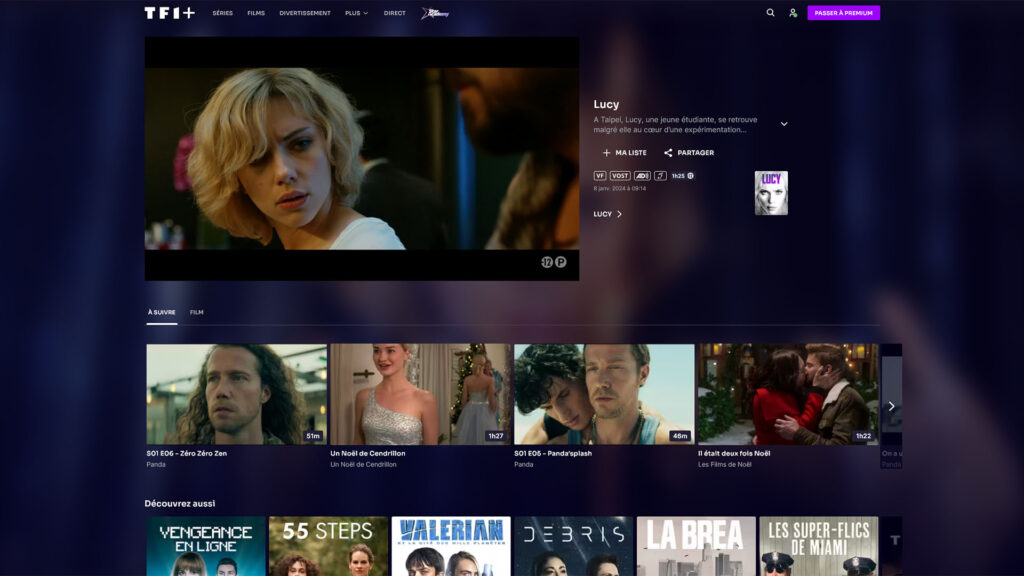Open the SÉRIES menu item
Screen dimensions: 1024x576
point(221,14)
